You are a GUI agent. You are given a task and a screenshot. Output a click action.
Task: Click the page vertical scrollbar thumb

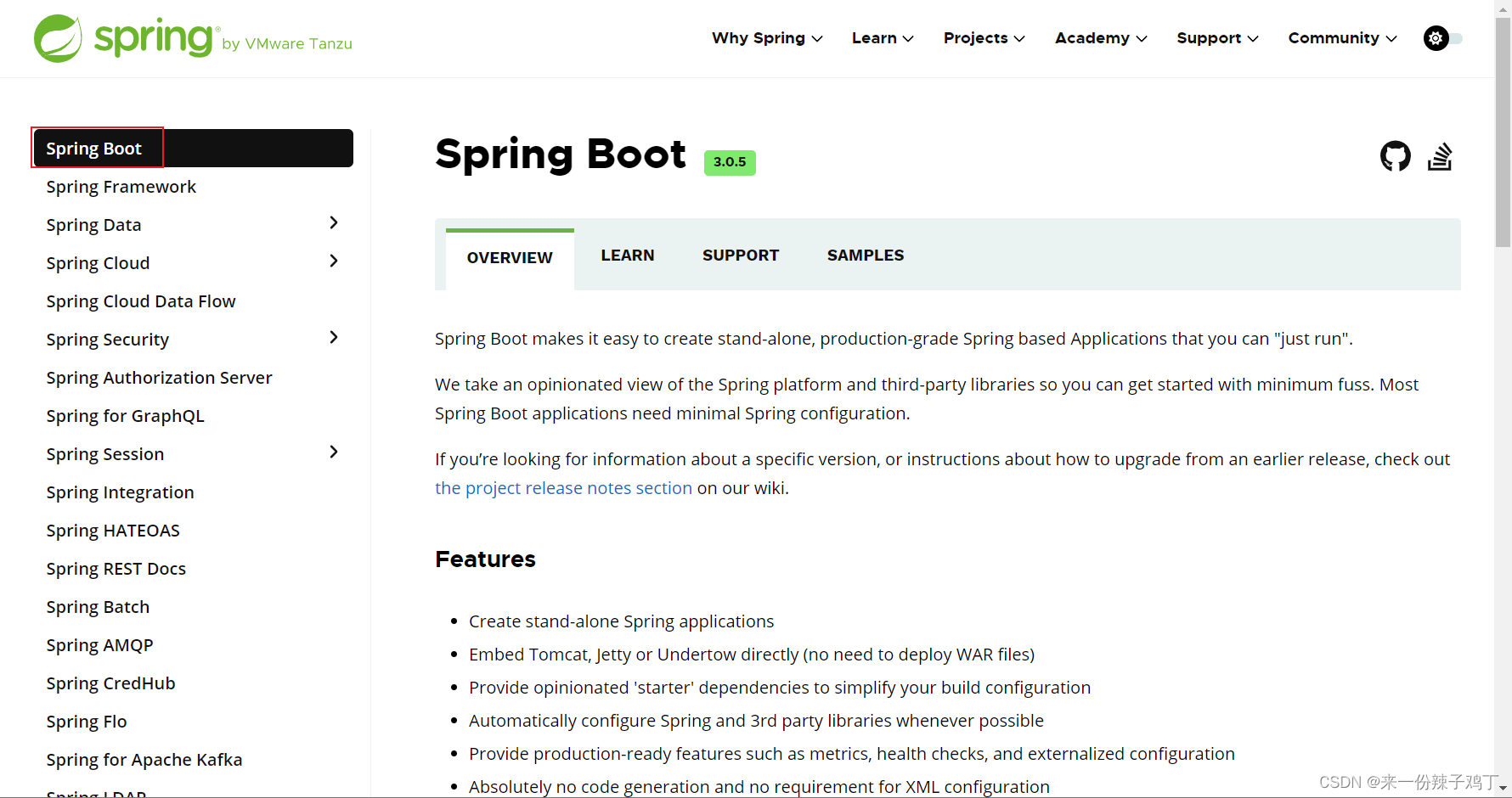(1504, 132)
